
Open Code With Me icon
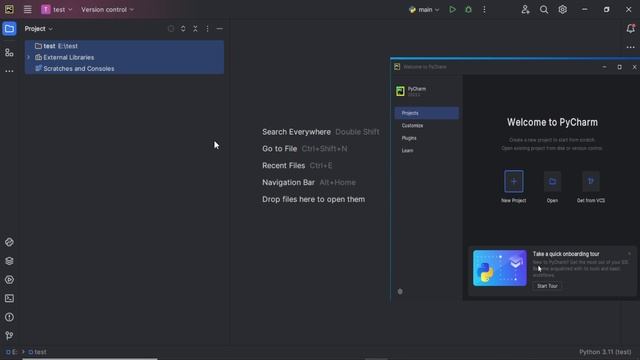pyautogui.click(x=525, y=9)
